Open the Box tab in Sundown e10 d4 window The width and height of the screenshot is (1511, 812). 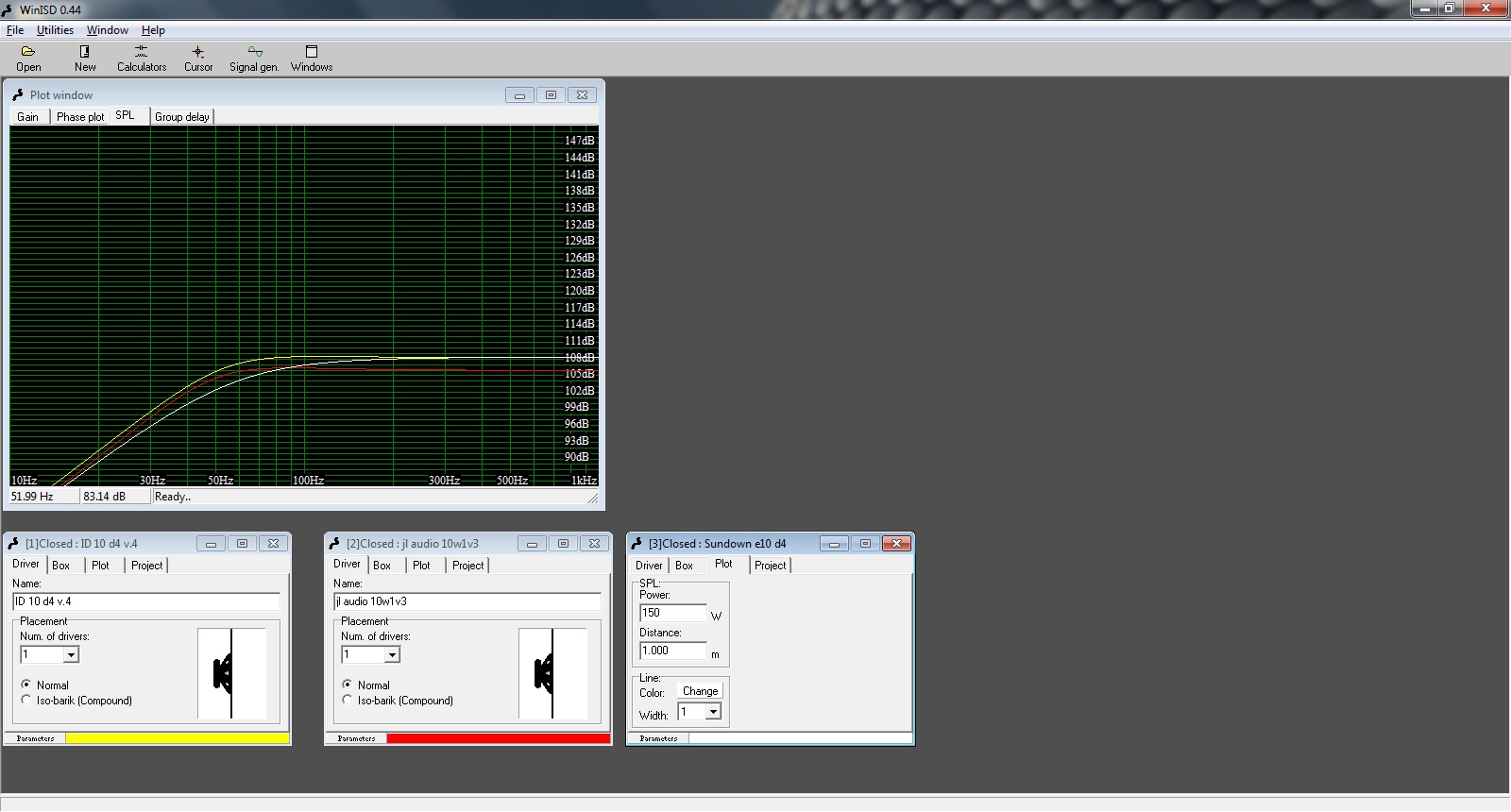(684, 566)
